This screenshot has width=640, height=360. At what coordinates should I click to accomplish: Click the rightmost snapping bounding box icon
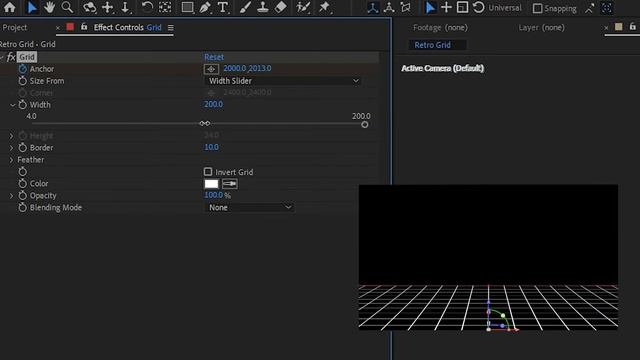pos(607,8)
